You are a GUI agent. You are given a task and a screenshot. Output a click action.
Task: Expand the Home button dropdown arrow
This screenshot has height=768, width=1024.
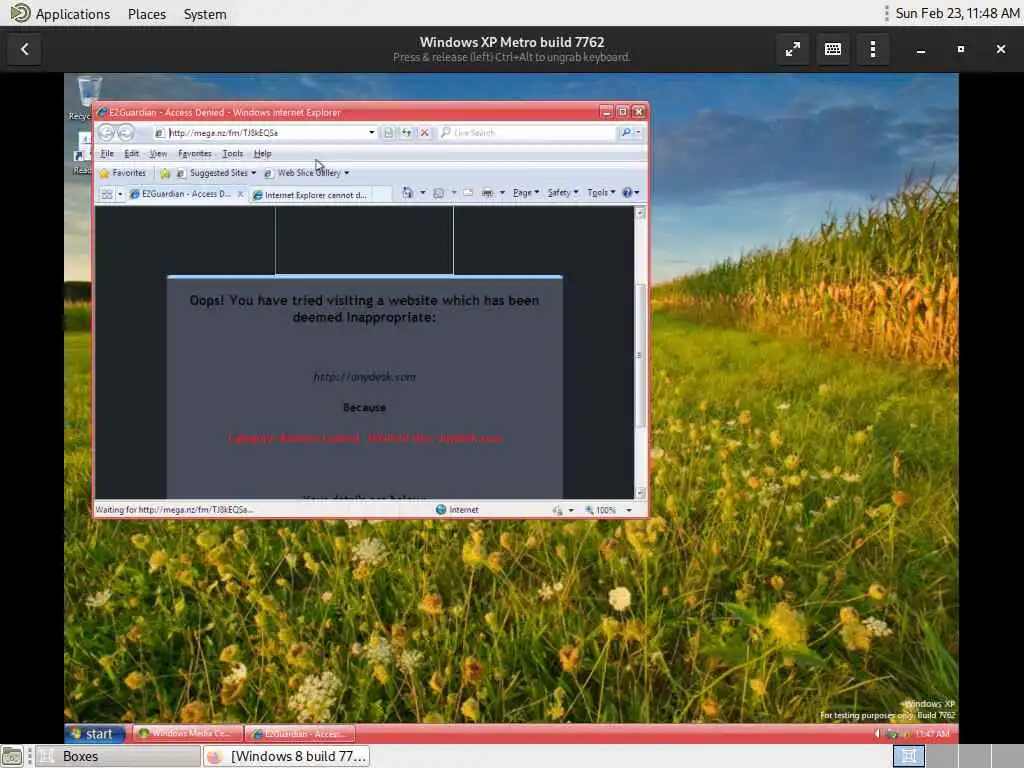pyautogui.click(x=423, y=193)
